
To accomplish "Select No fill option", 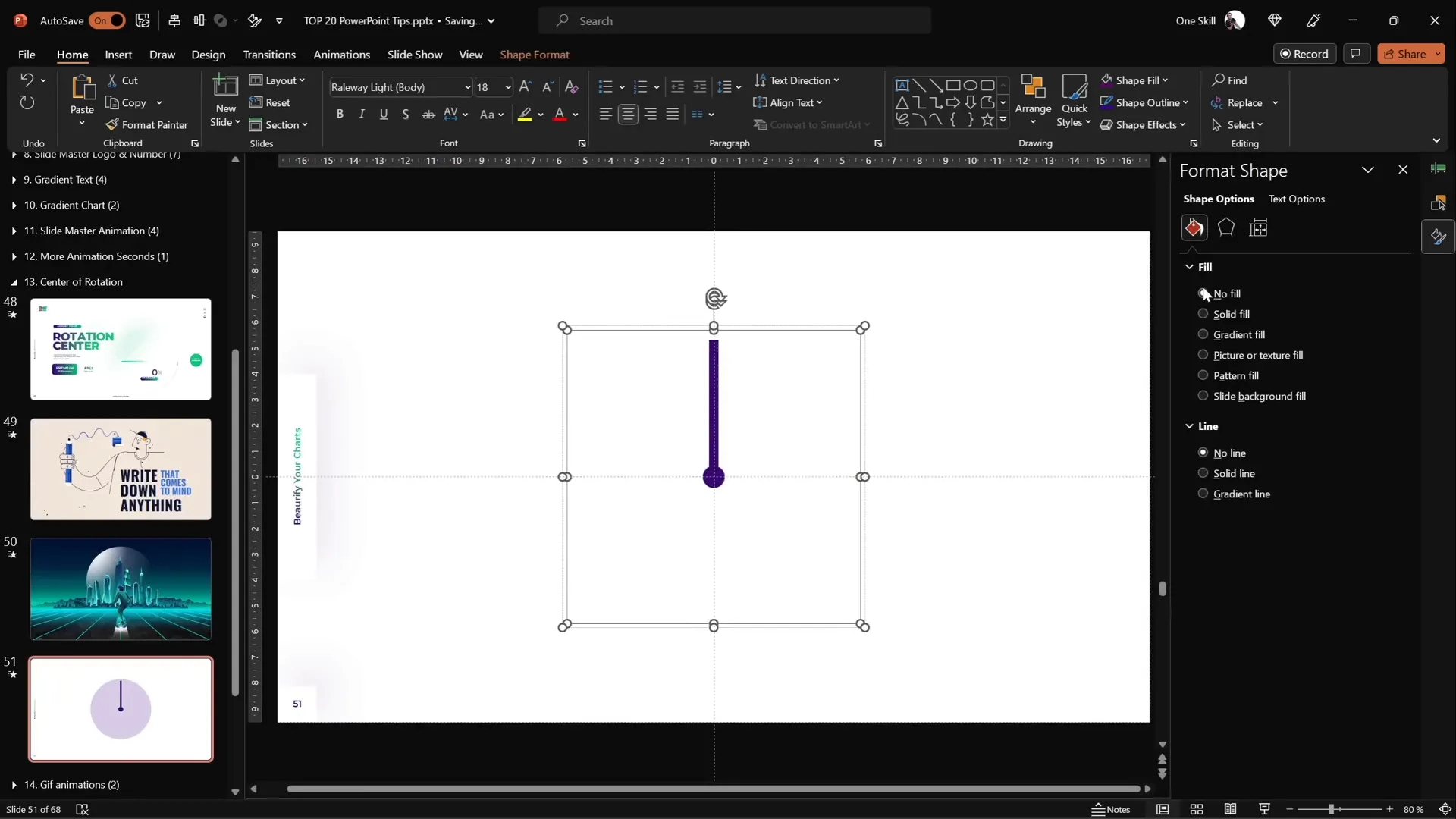I will pyautogui.click(x=1219, y=293).
